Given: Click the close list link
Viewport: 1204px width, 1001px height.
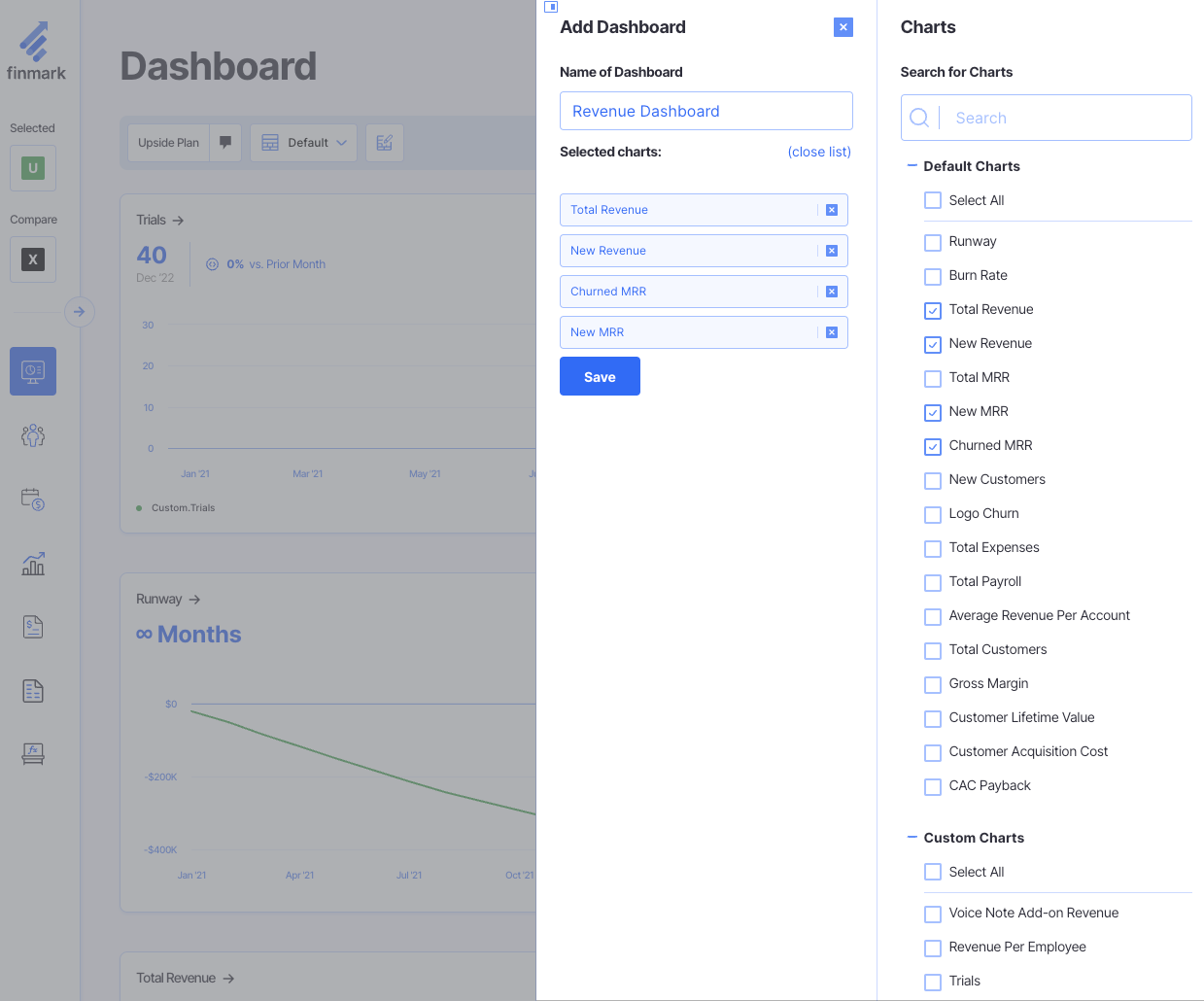Looking at the screenshot, I should tap(819, 152).
